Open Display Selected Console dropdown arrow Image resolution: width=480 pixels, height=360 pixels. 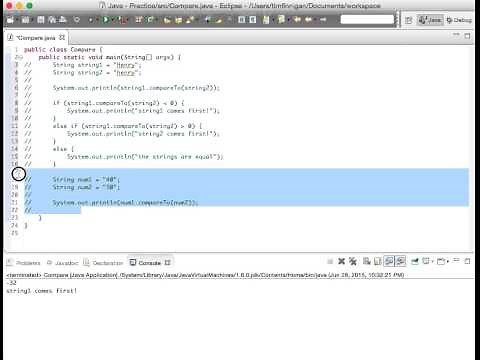[x=432, y=261]
